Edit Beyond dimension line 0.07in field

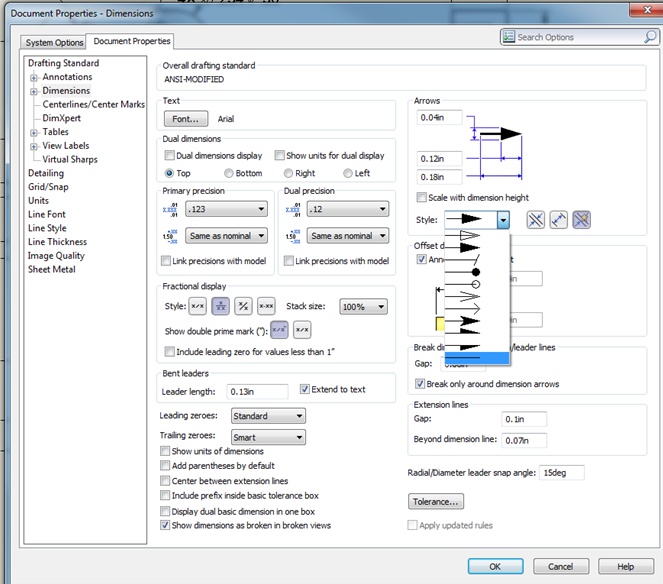tap(524, 440)
